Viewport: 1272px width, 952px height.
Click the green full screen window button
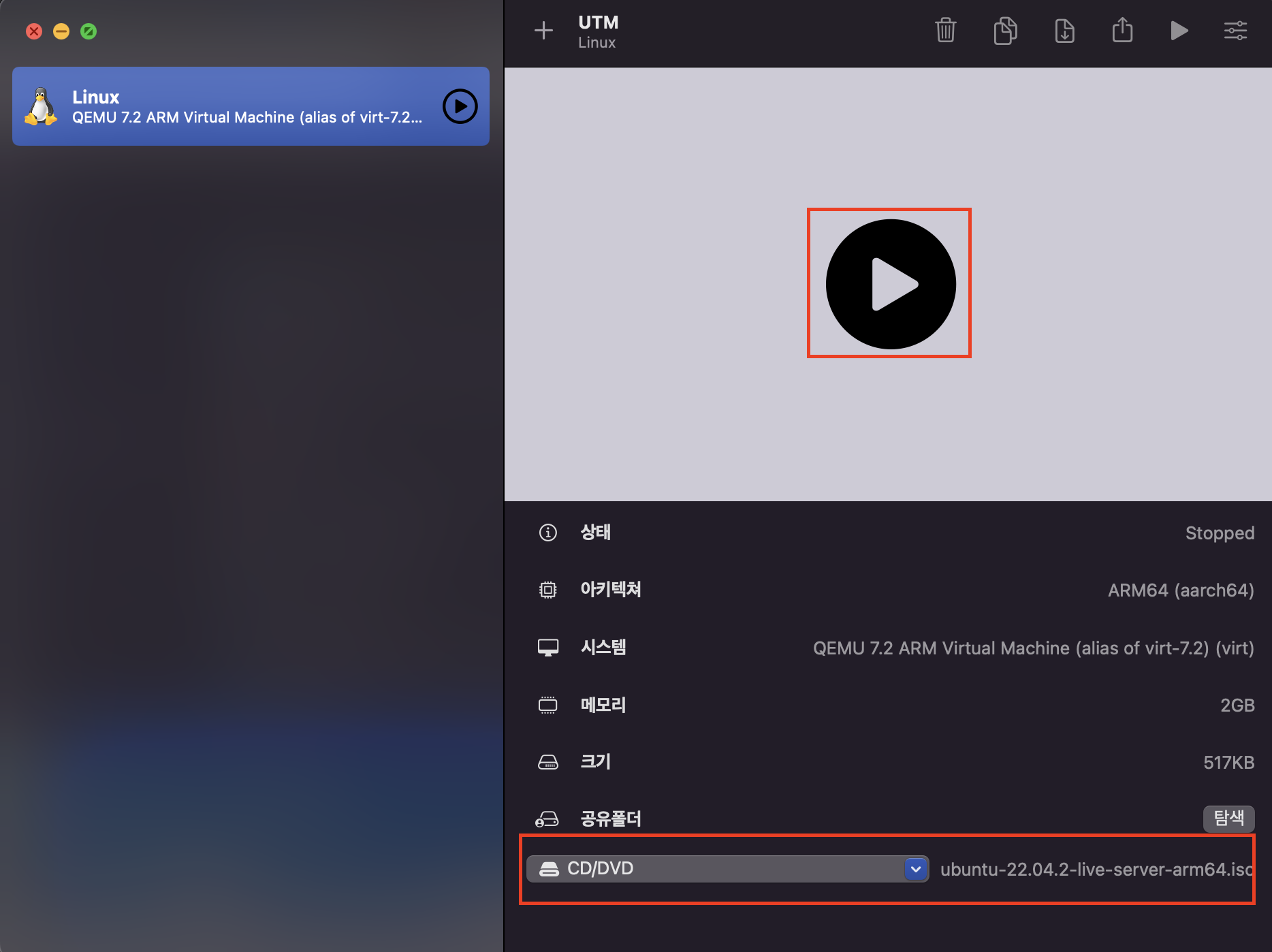pos(89,31)
